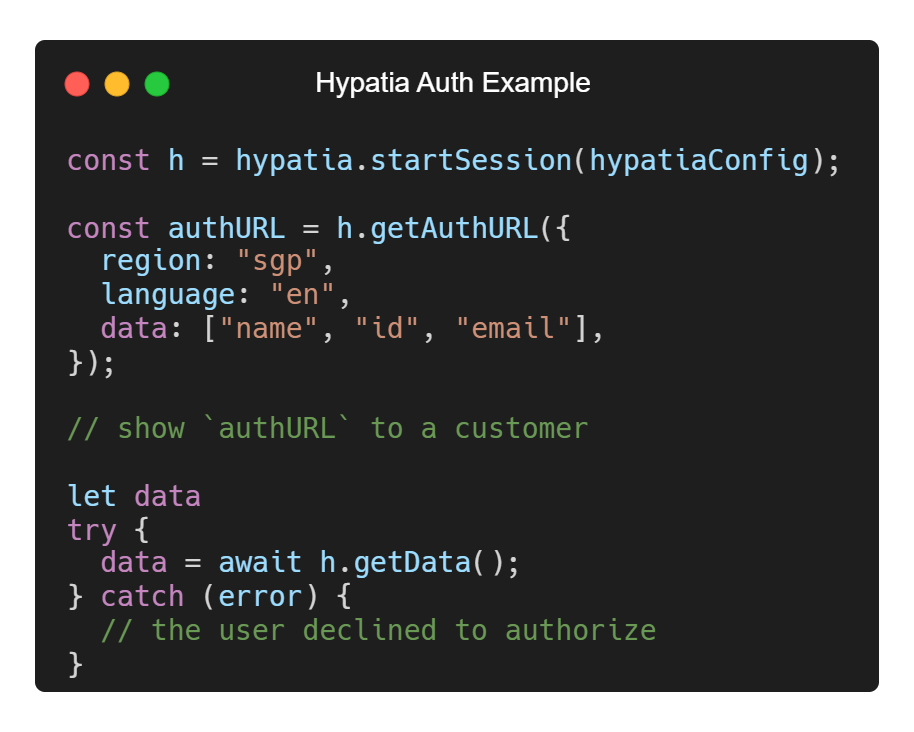This screenshot has width=914, height=732.
Task: Click the hypatiaConfig argument
Action: 698,160
